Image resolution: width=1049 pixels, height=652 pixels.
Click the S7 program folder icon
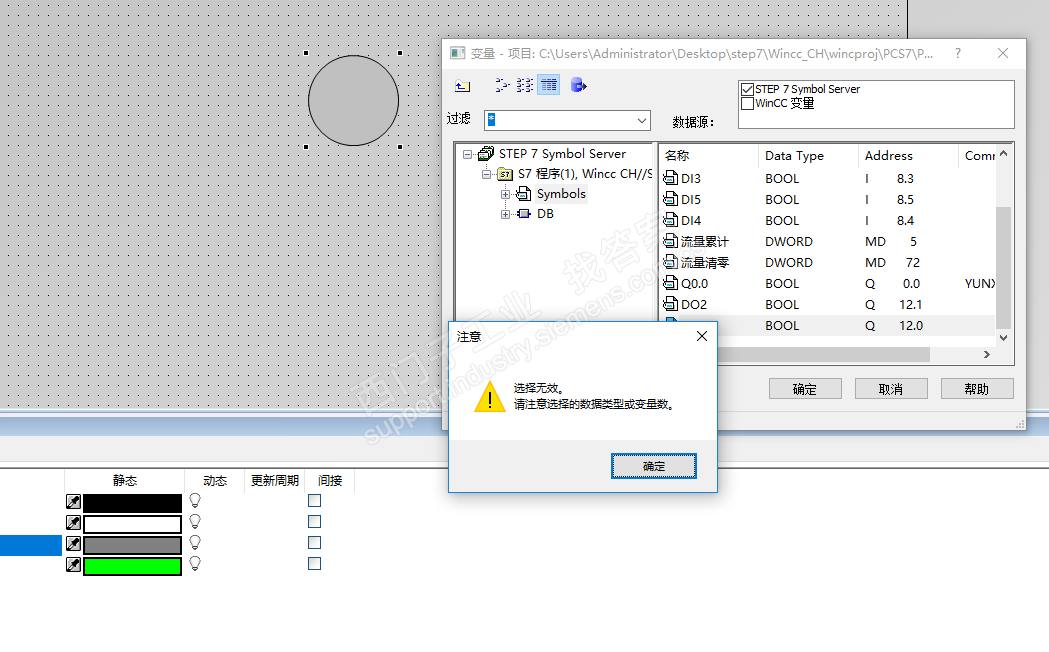point(505,174)
